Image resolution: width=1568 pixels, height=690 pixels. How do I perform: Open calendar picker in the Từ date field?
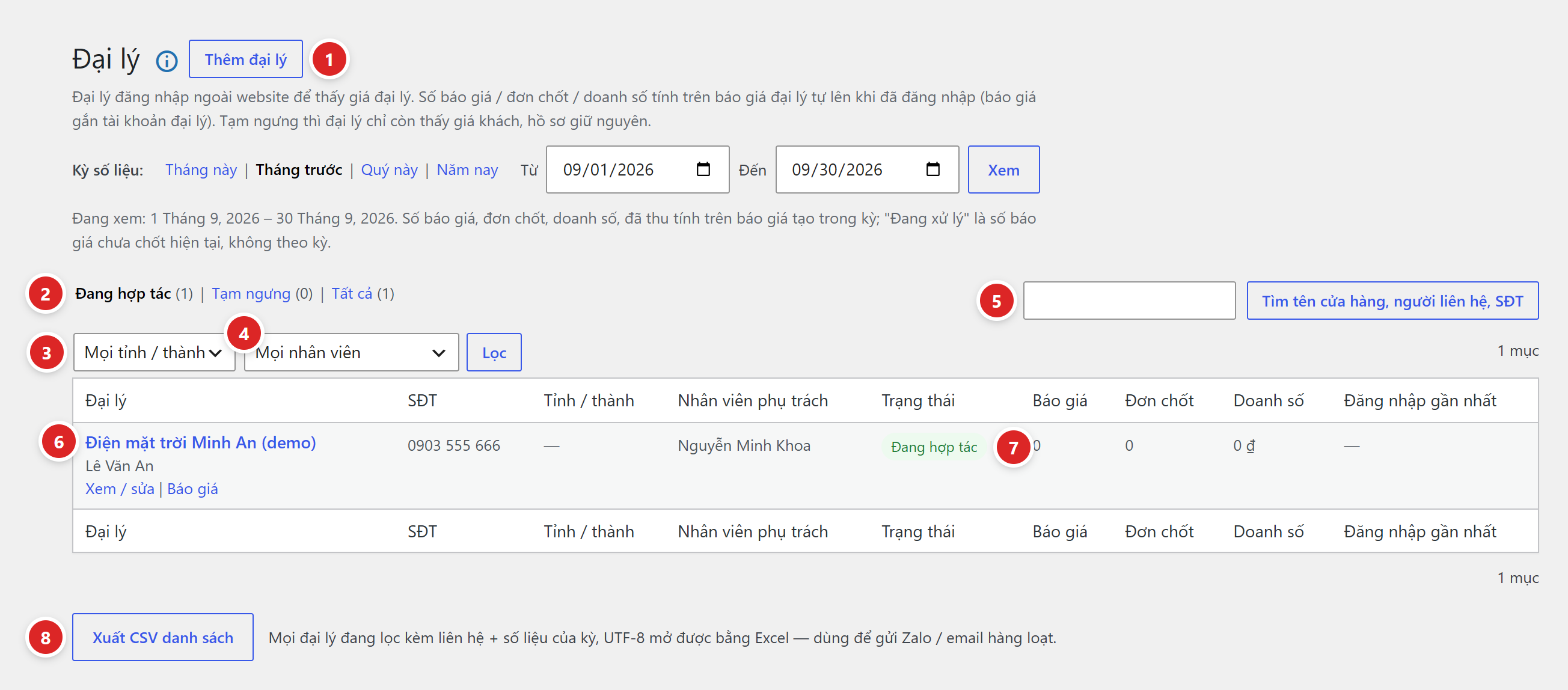tap(703, 169)
